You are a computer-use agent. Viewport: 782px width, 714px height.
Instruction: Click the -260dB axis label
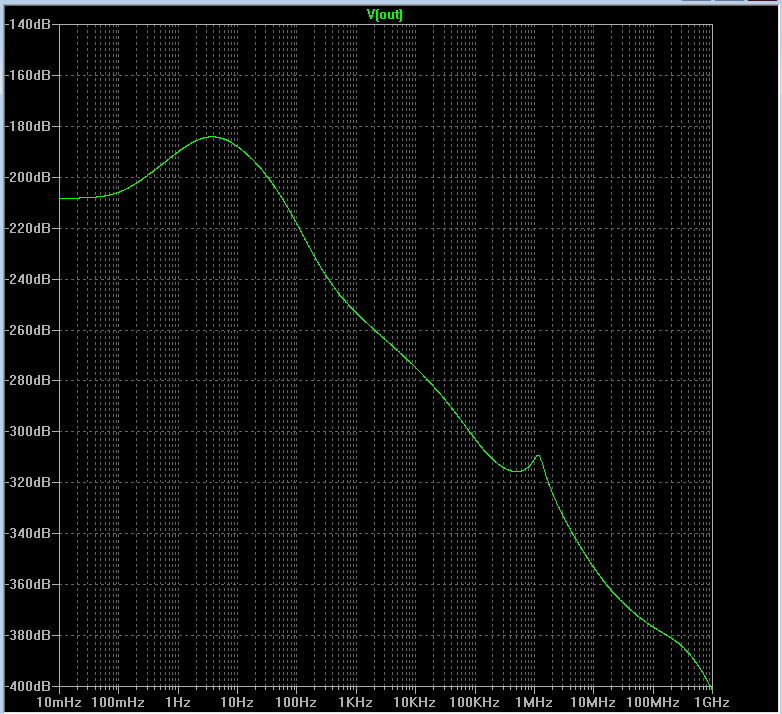coord(27,330)
